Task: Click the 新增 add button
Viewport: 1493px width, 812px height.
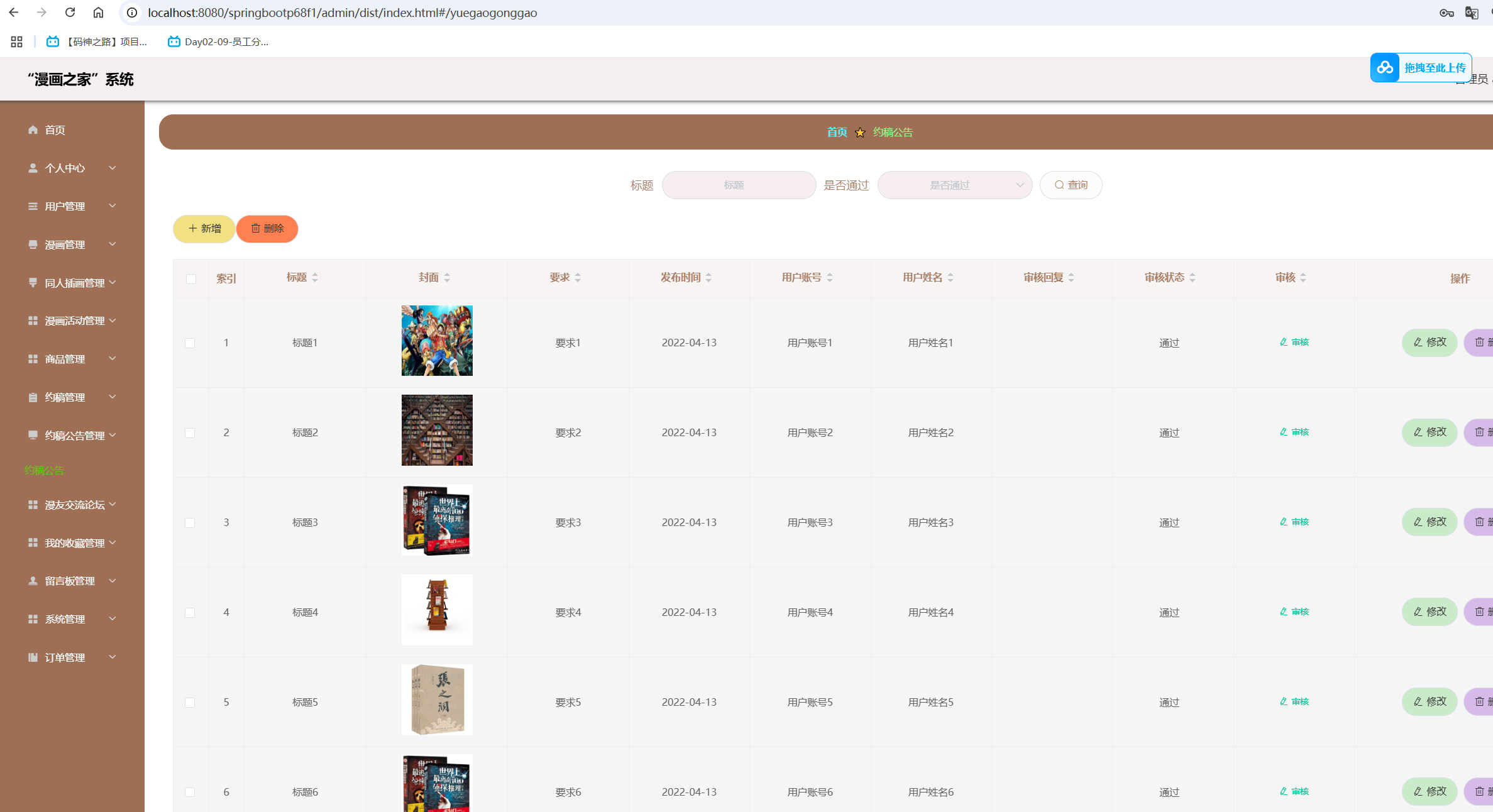Action: tap(204, 229)
